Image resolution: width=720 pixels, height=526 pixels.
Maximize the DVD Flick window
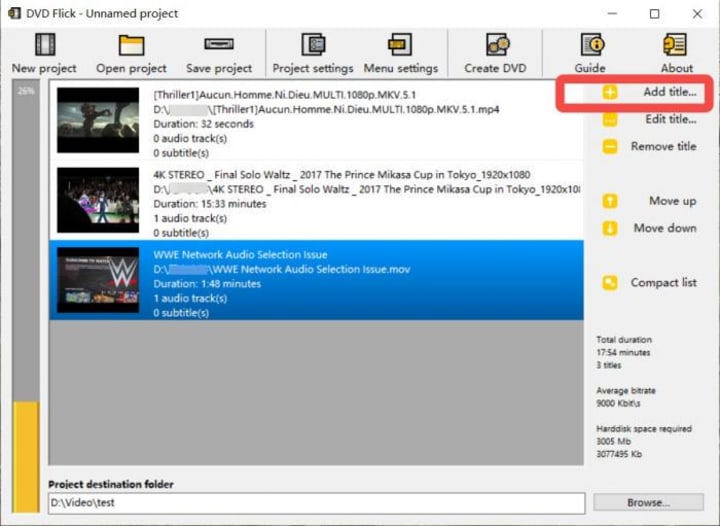click(x=655, y=14)
